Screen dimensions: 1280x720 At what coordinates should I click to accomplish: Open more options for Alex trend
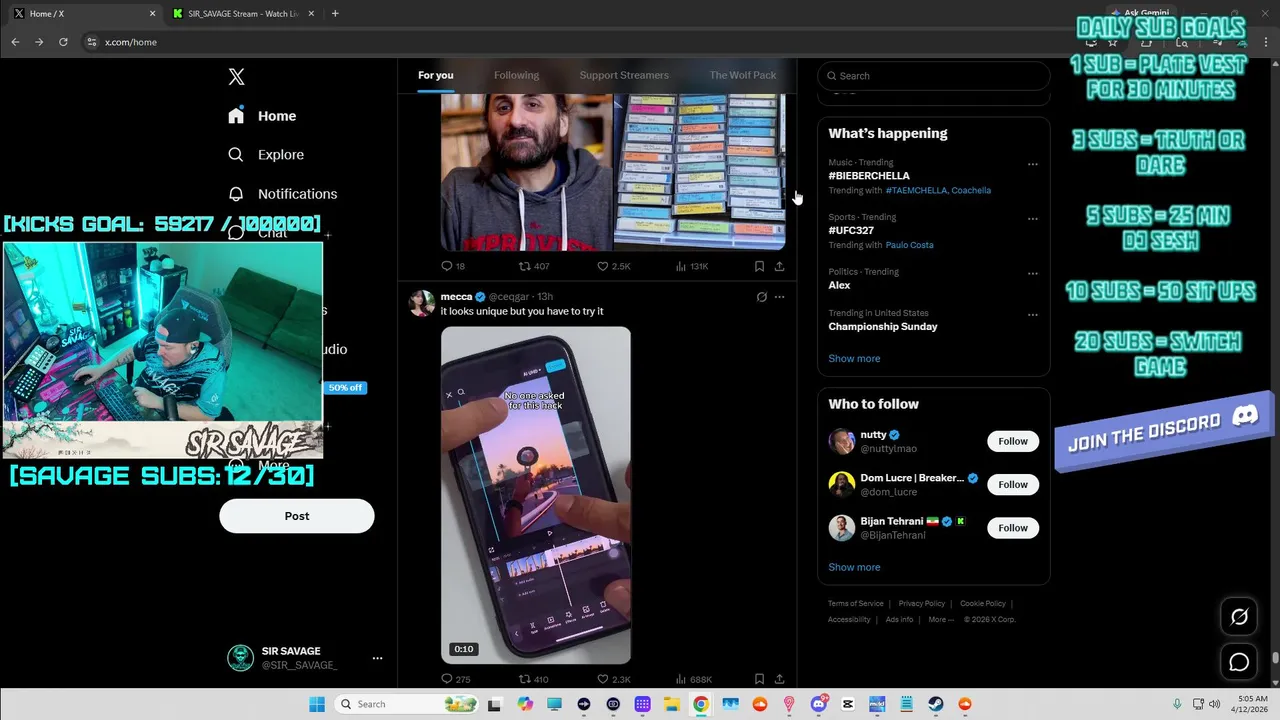(1032, 273)
